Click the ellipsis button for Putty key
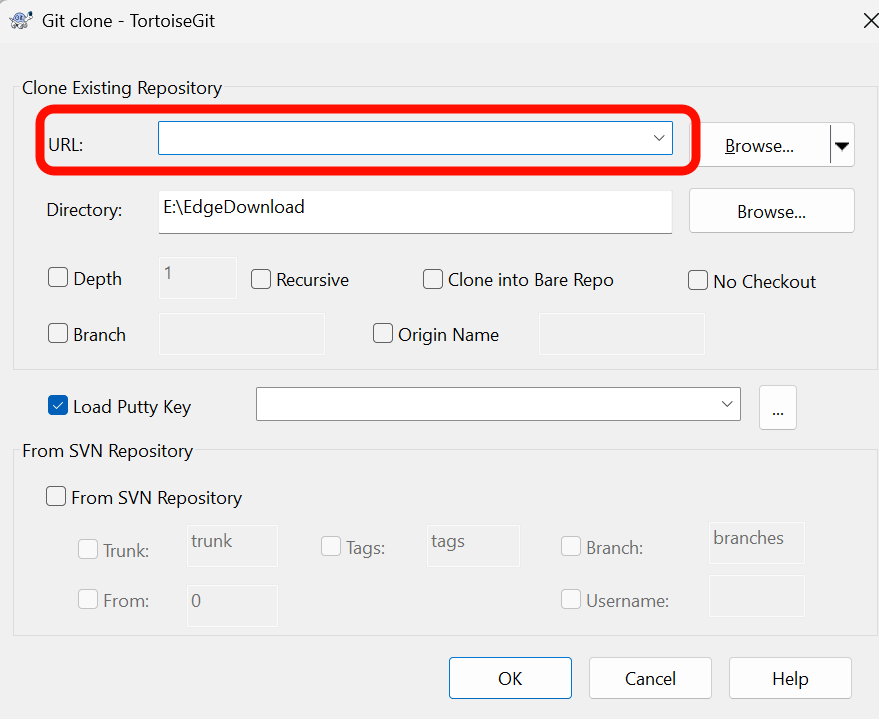The width and height of the screenshot is (879, 719). tap(778, 407)
